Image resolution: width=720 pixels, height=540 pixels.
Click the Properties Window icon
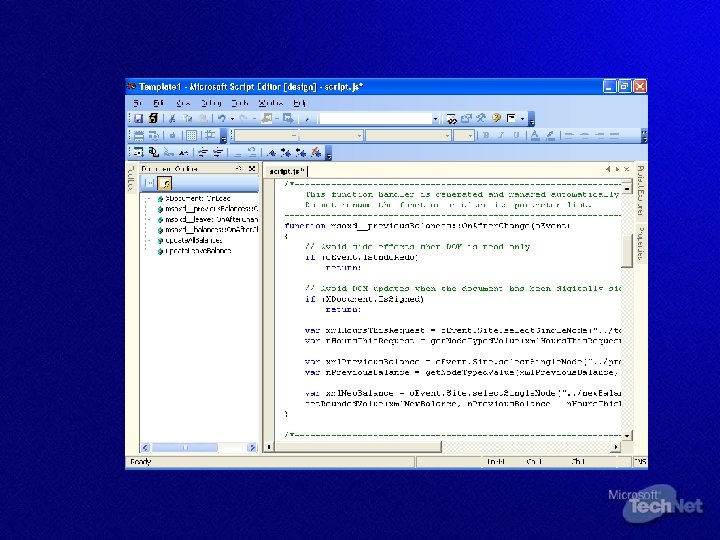(467, 118)
